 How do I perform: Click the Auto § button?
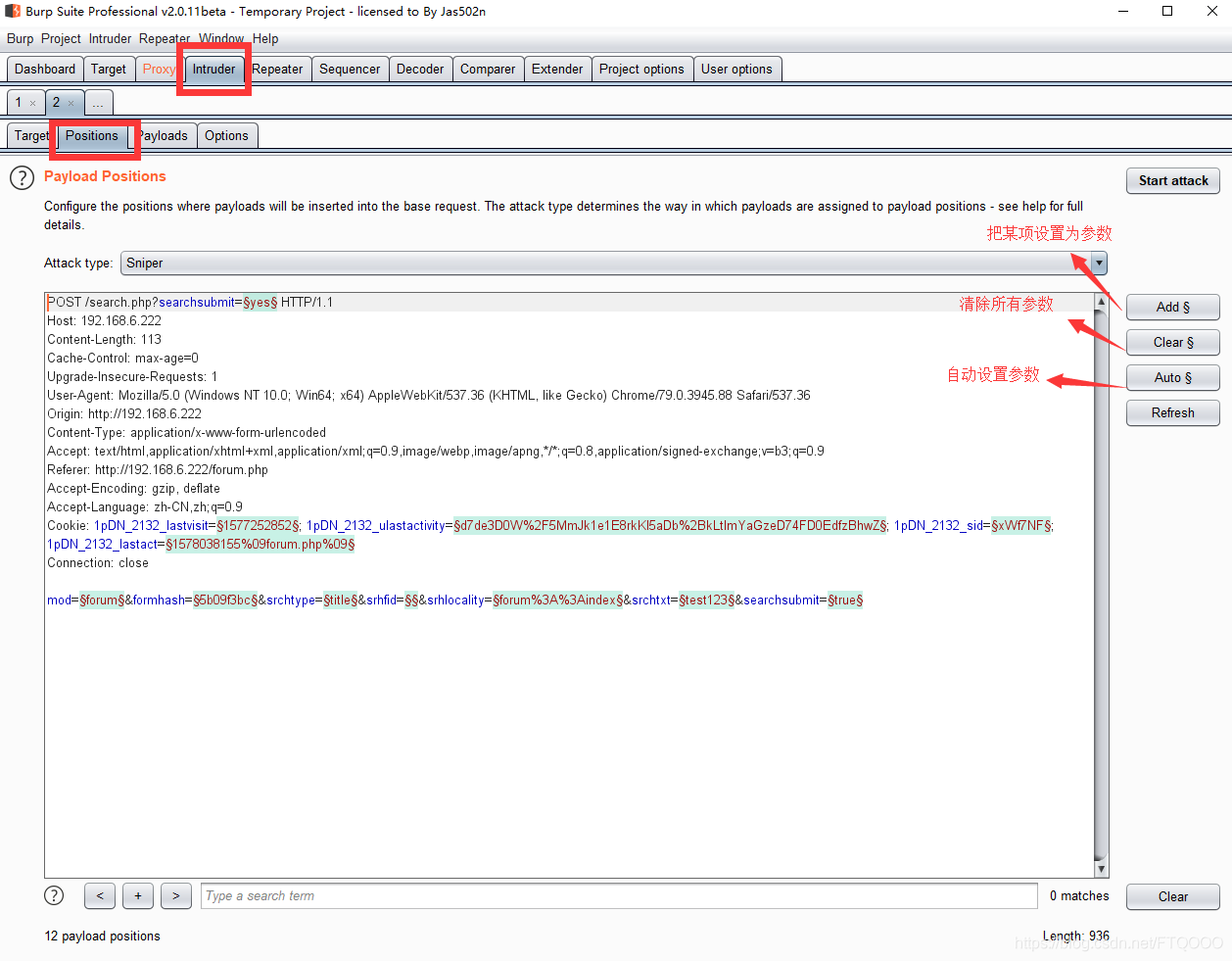tap(1173, 378)
